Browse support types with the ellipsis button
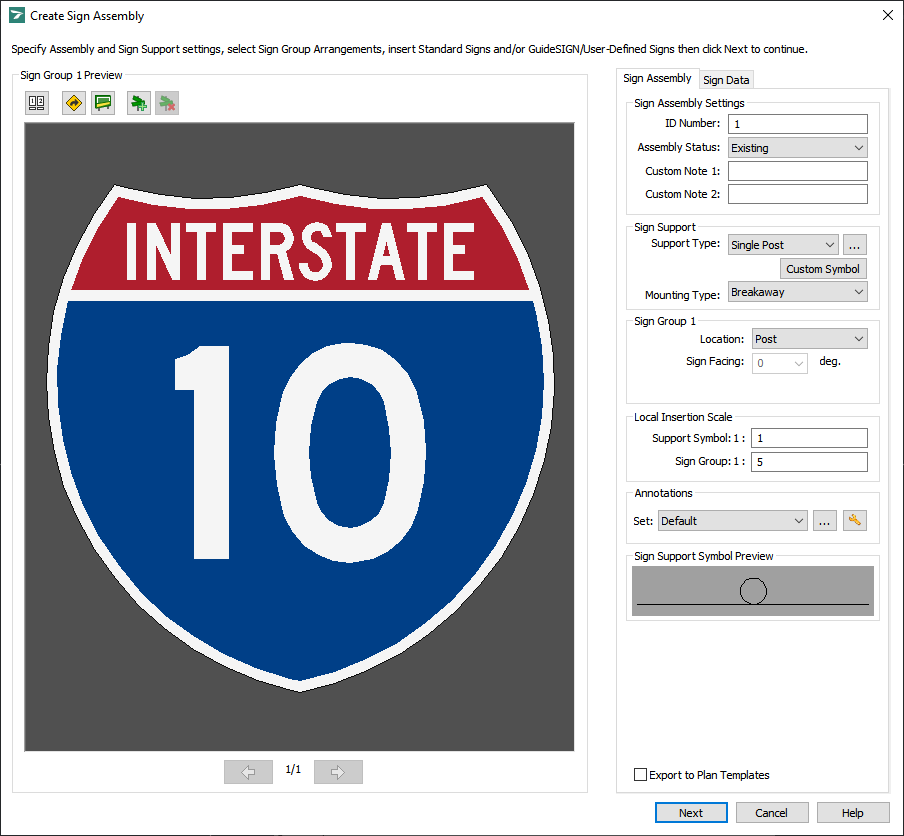Screen dimensions: 904x836 coord(854,245)
